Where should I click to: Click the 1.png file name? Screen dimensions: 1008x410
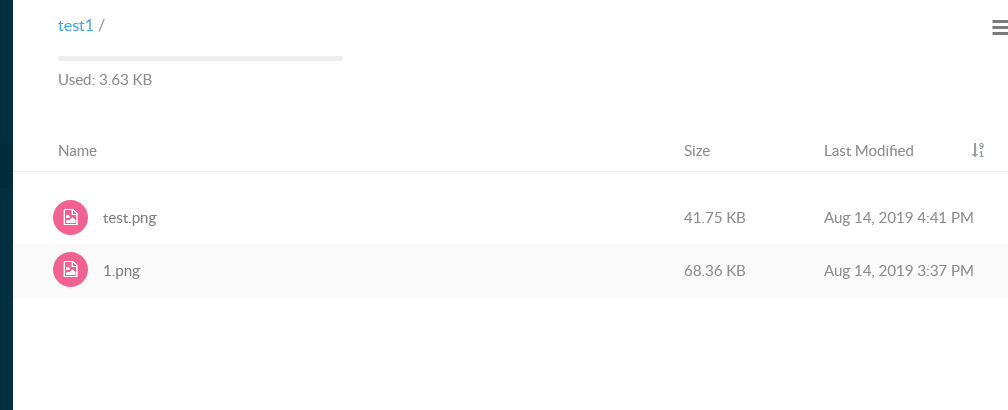coord(121,270)
